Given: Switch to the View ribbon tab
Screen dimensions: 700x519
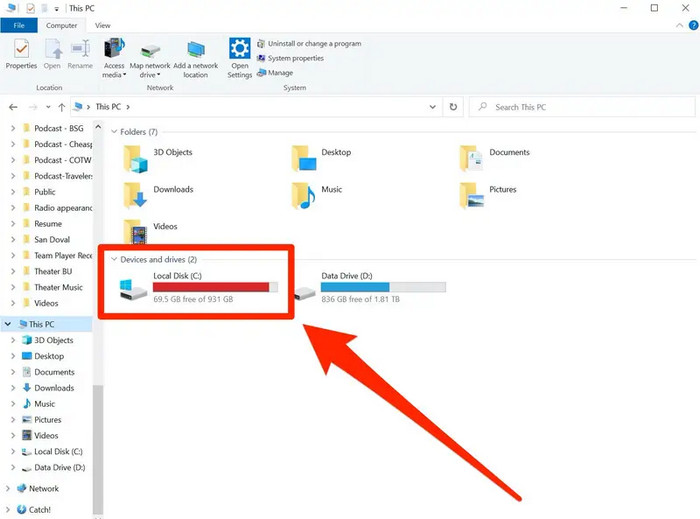Looking at the screenshot, I should tap(103, 25).
